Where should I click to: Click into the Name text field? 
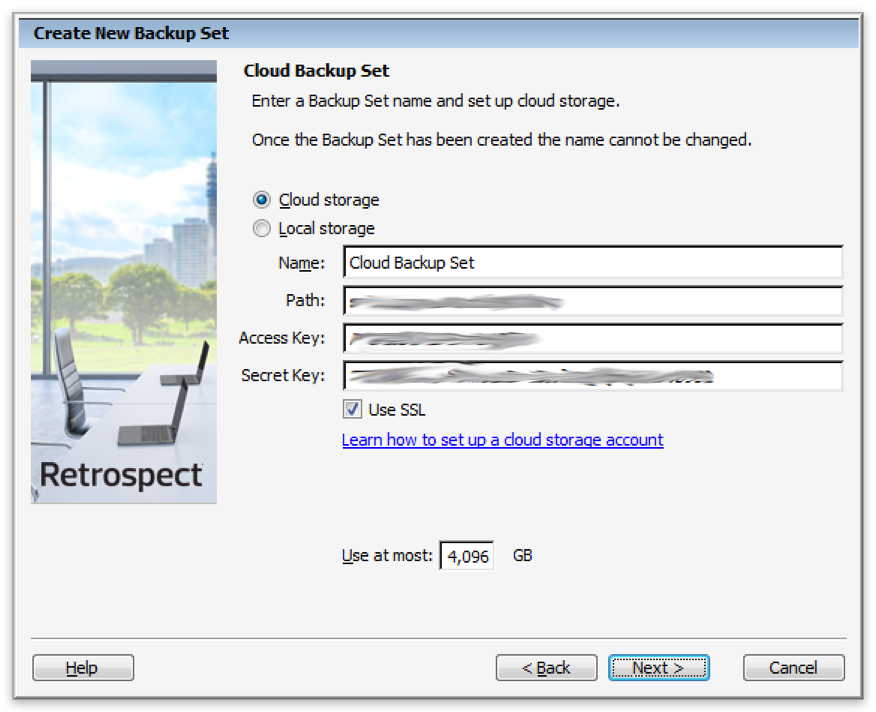593,262
